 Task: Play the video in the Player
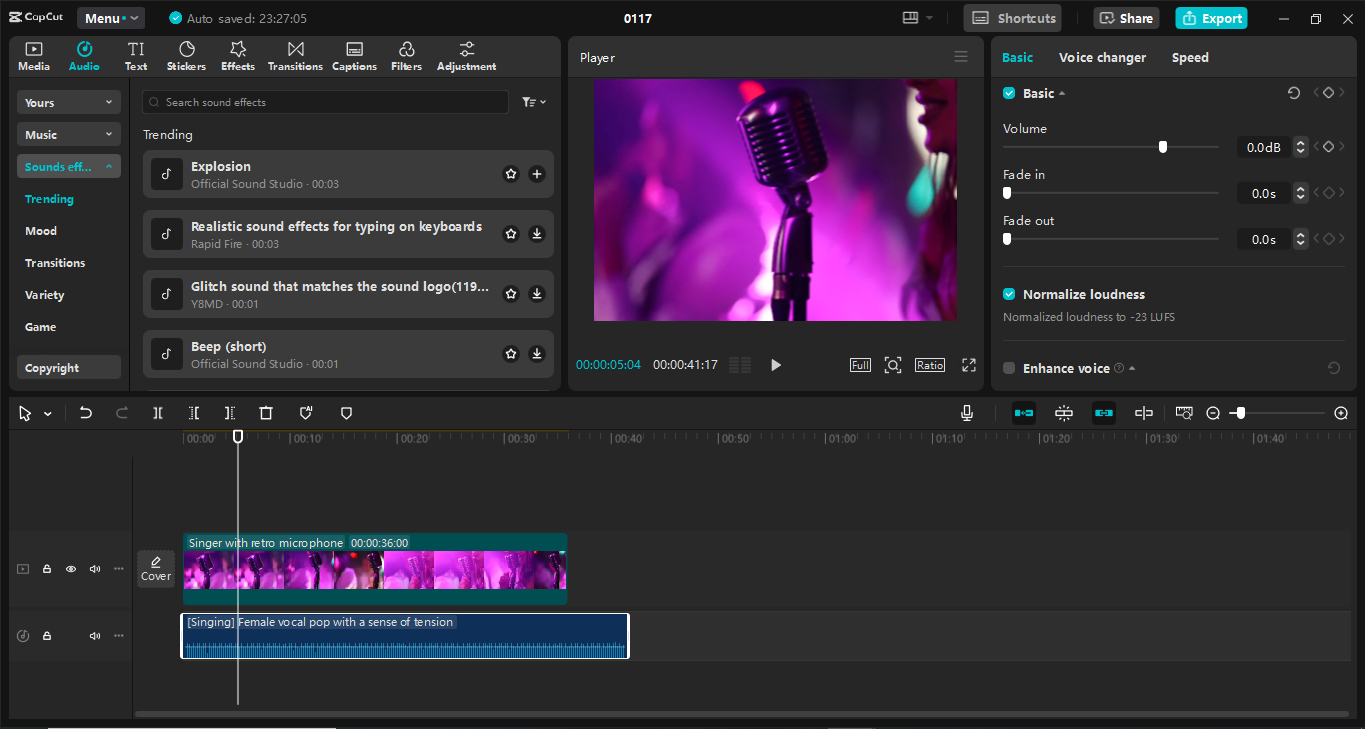pyautogui.click(x=776, y=365)
